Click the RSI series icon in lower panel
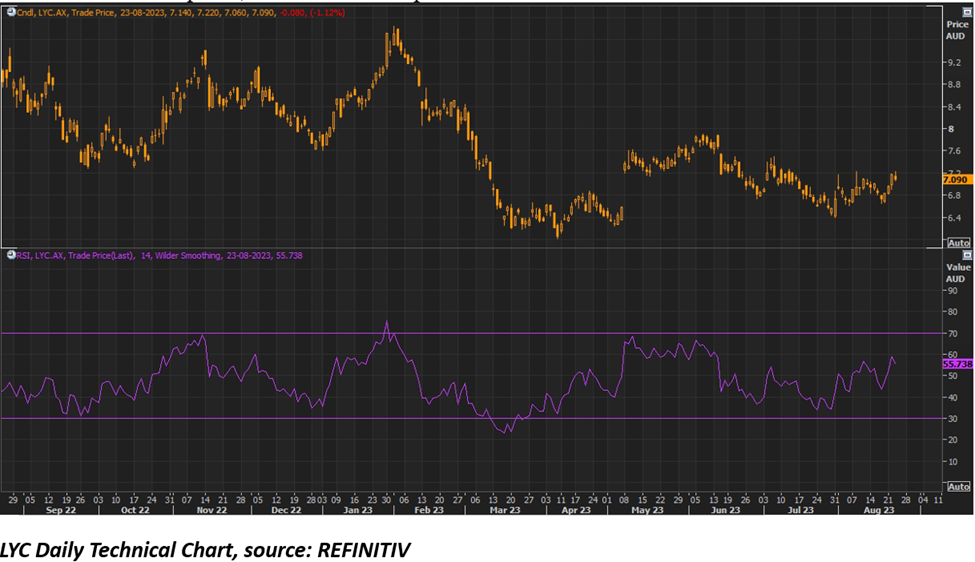The image size is (975, 562). pyautogui.click(x=11, y=255)
